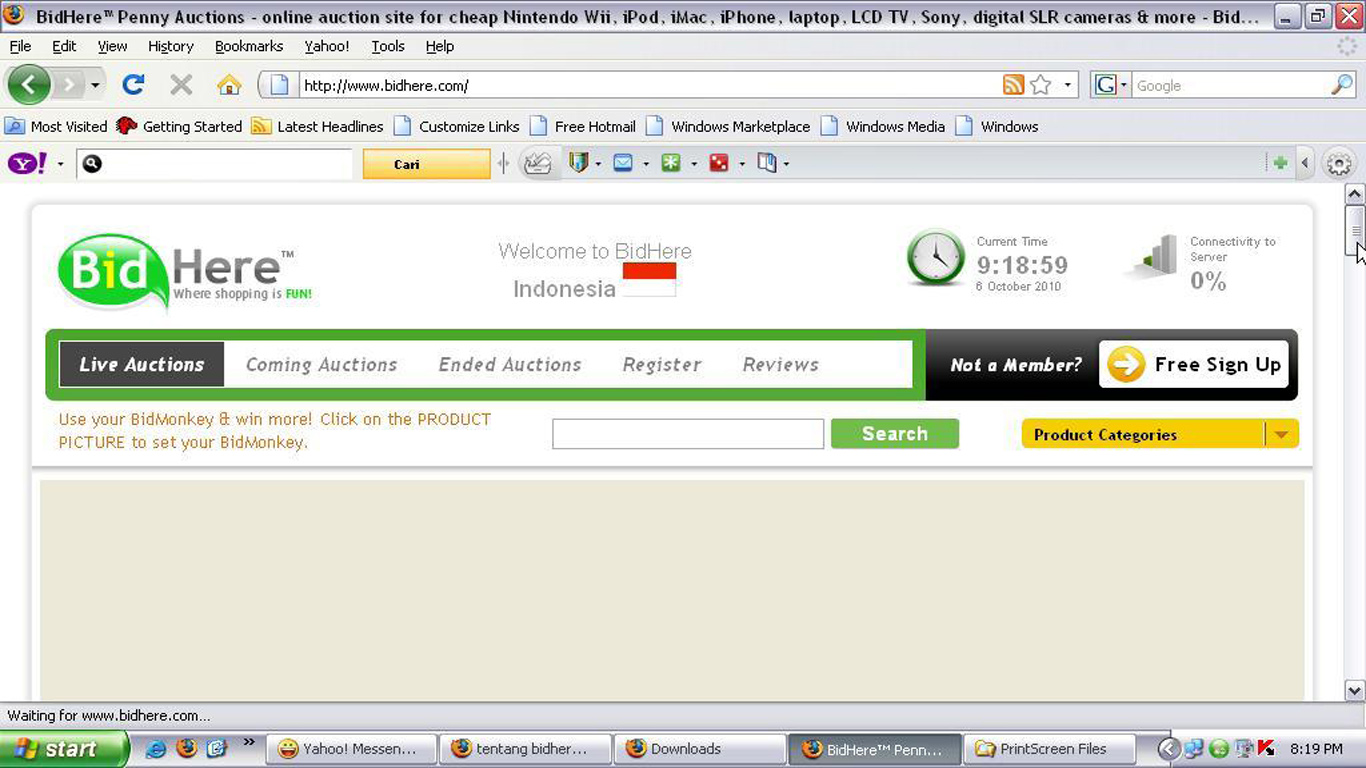Click the Yahoo toolbar pencil/edit icon
This screenshot has height=768, width=1366.
(x=538, y=163)
